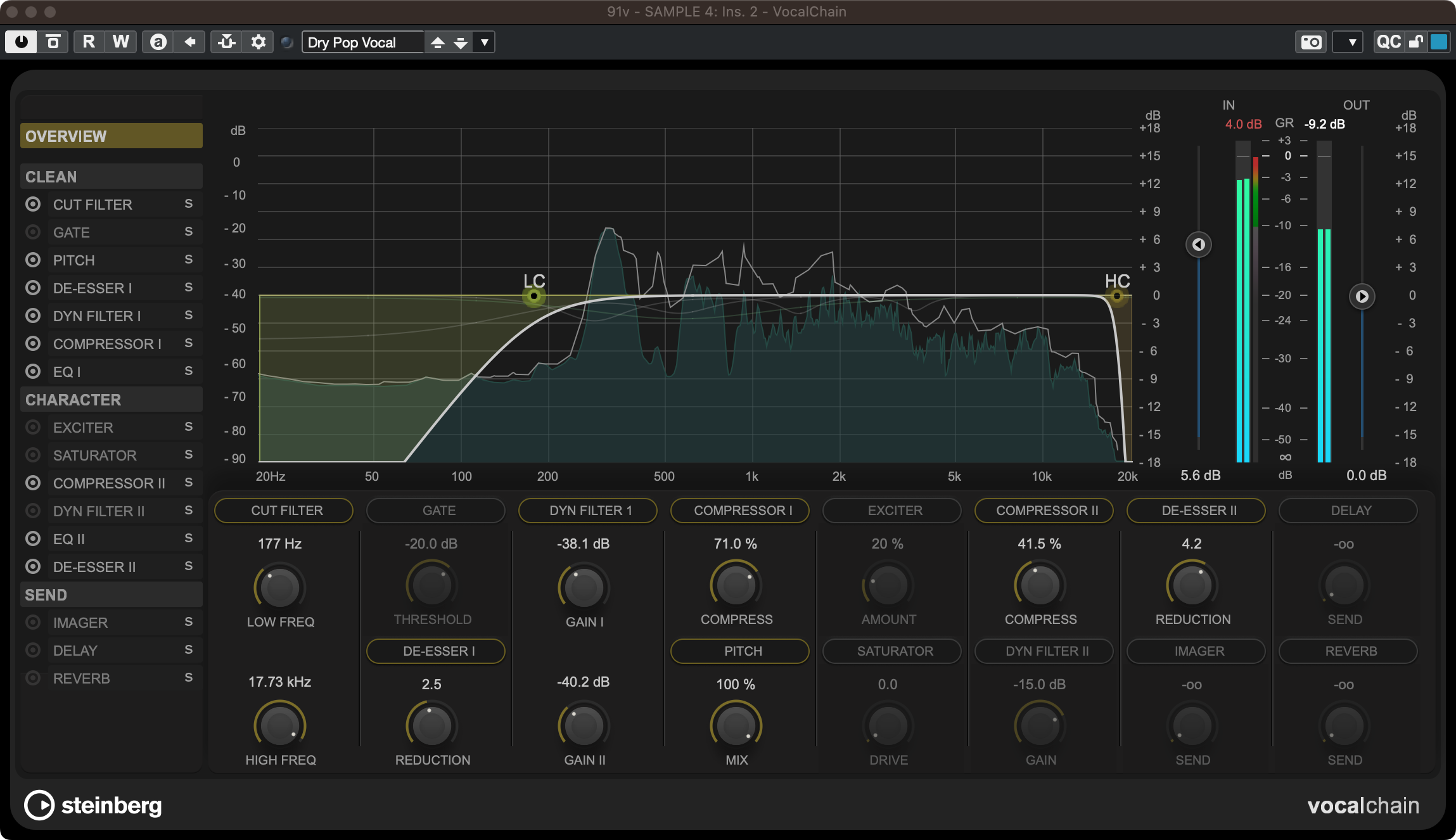Click the DE-ESSER I overview button
This screenshot has width=1456, height=840.
click(x=436, y=651)
